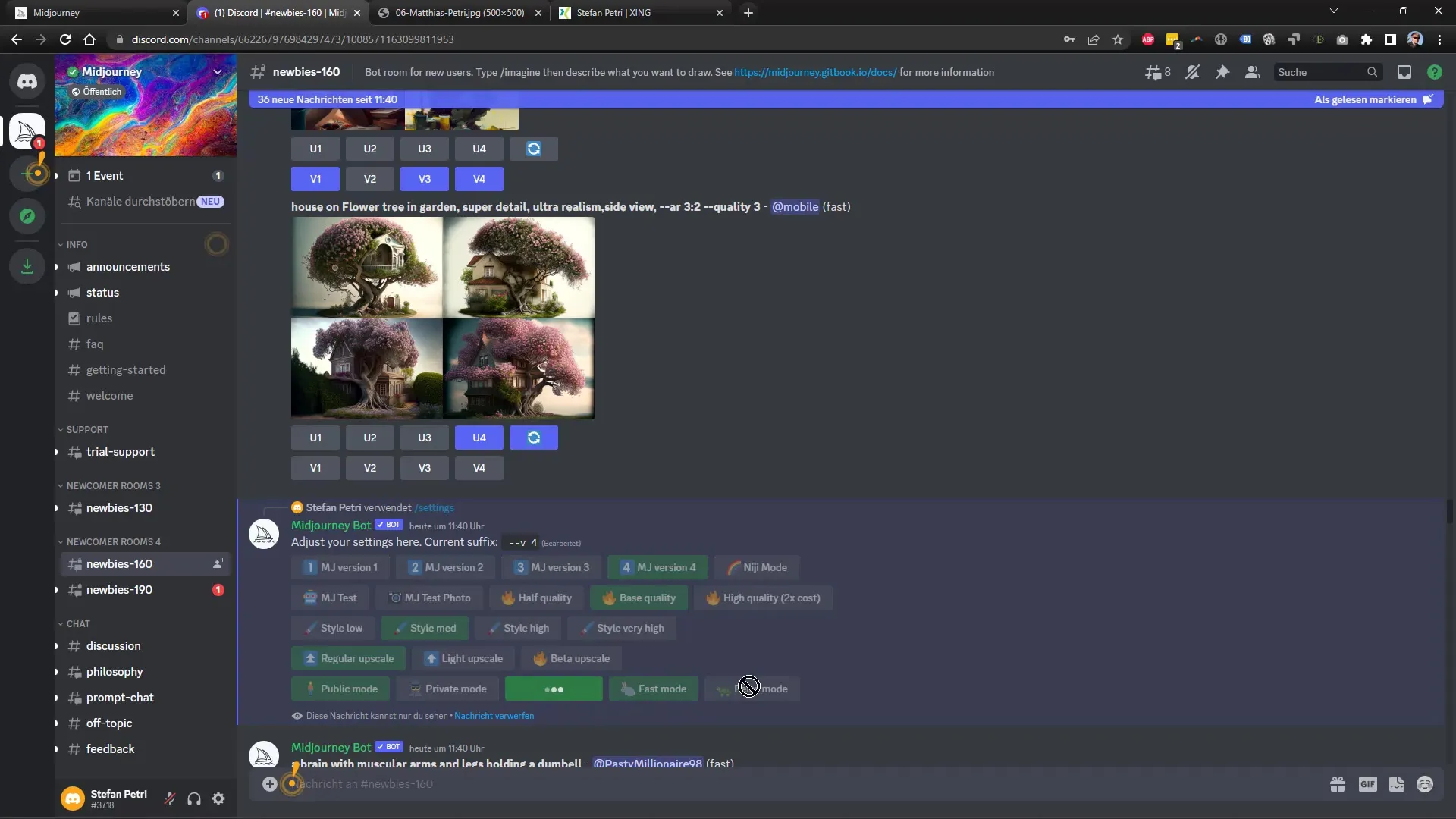Viewport: 1456px width, 819px height.
Task: Open the announcements channel
Action: tap(127, 266)
